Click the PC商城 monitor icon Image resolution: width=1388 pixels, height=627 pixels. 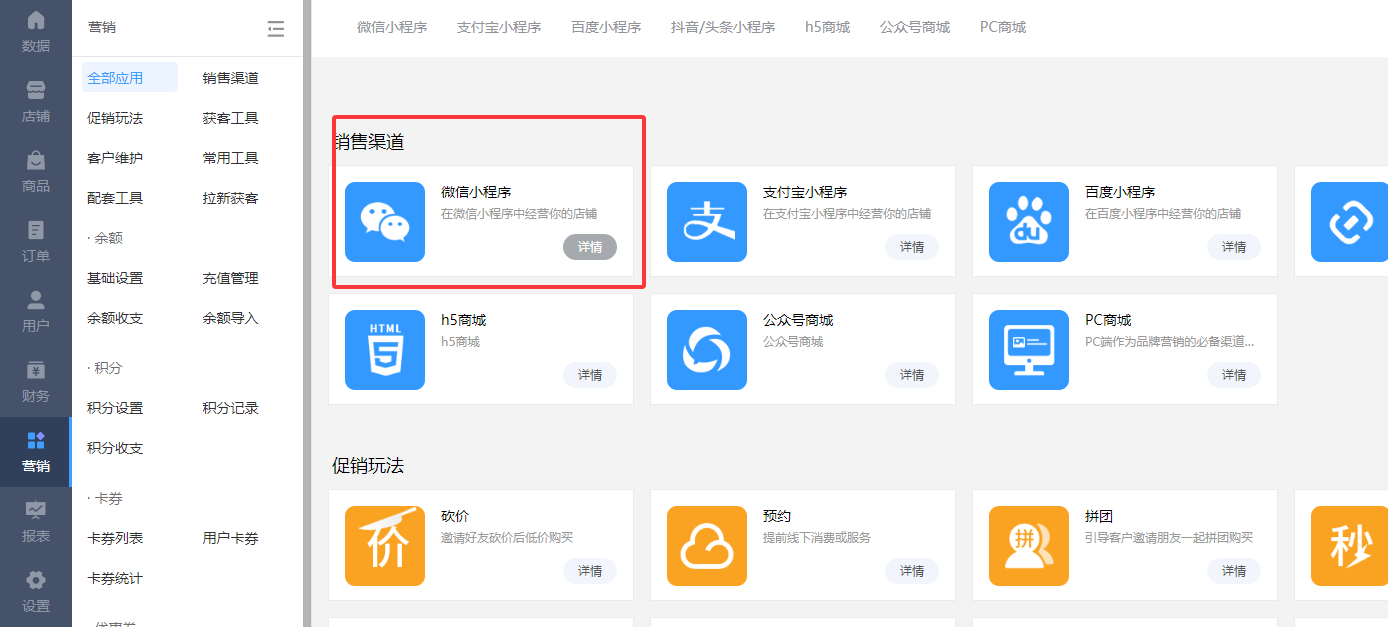[x=1029, y=350]
